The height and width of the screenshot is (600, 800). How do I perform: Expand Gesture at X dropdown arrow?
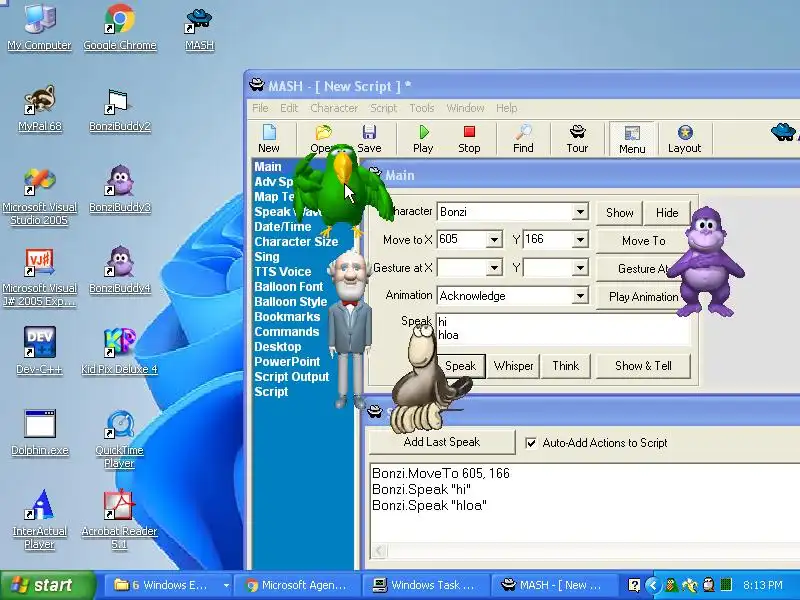coord(494,268)
